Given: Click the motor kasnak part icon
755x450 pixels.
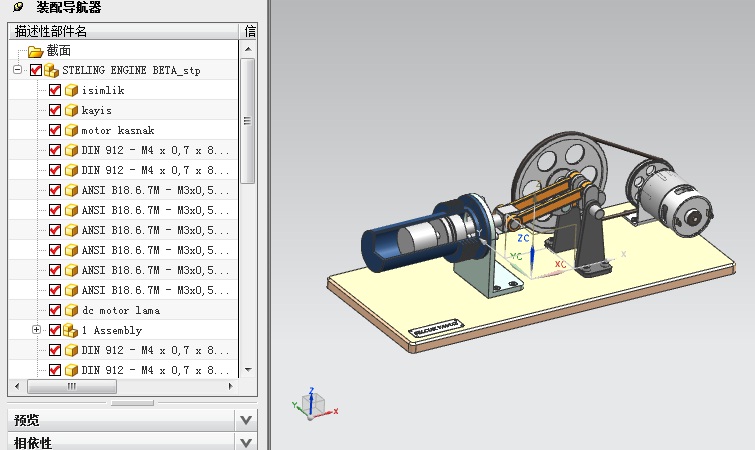Looking at the screenshot, I should 71,130.
